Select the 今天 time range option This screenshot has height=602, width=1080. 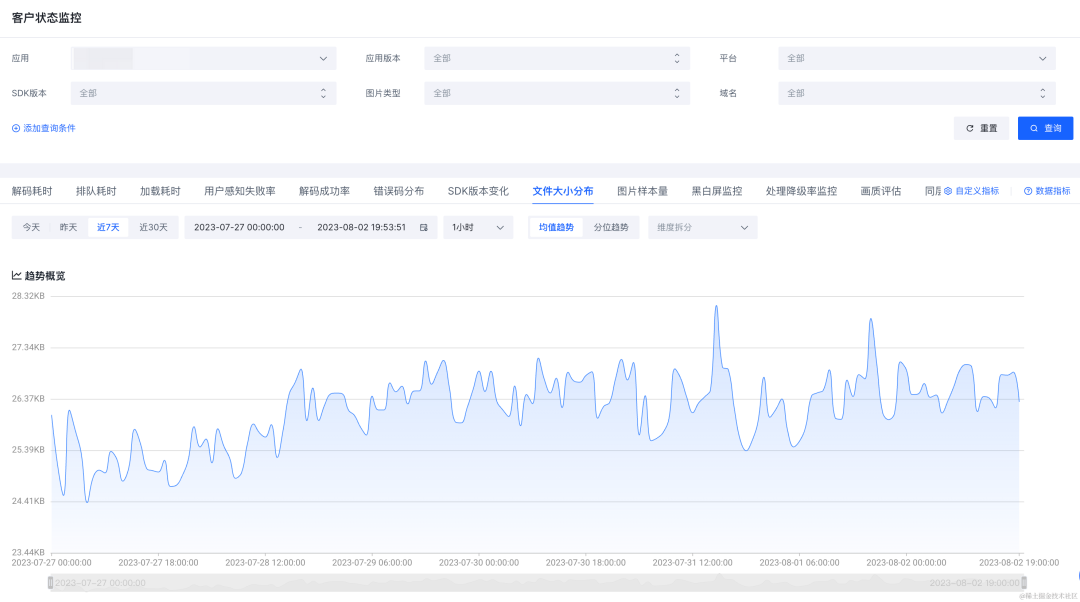click(31, 227)
